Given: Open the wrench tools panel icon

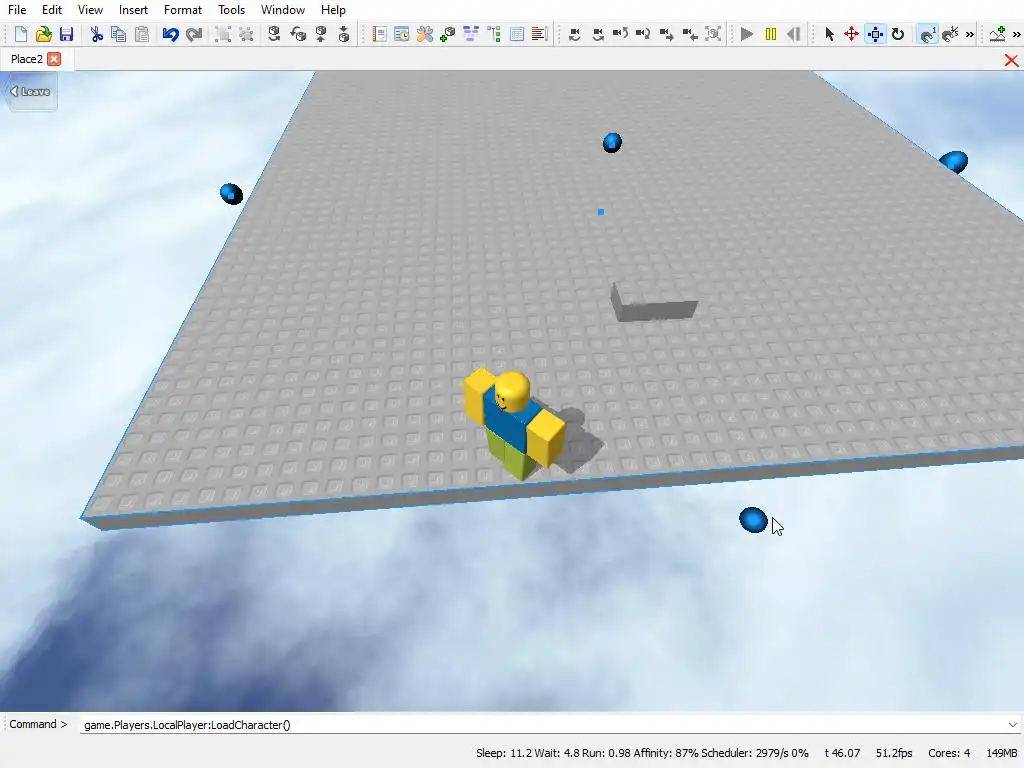Looking at the screenshot, I should pyautogui.click(x=424, y=34).
